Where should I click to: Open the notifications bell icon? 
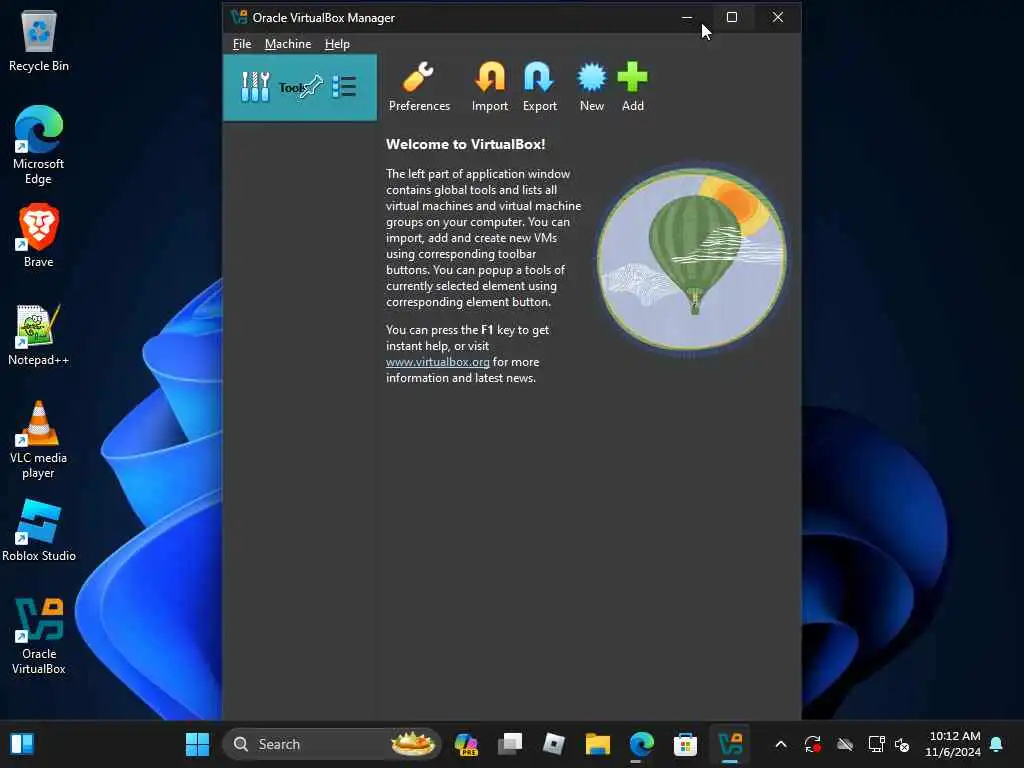[x=997, y=744]
